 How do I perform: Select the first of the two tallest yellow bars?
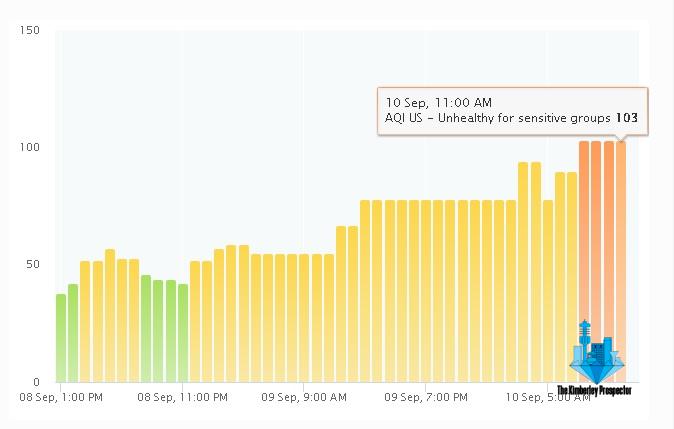[x=523, y=270]
